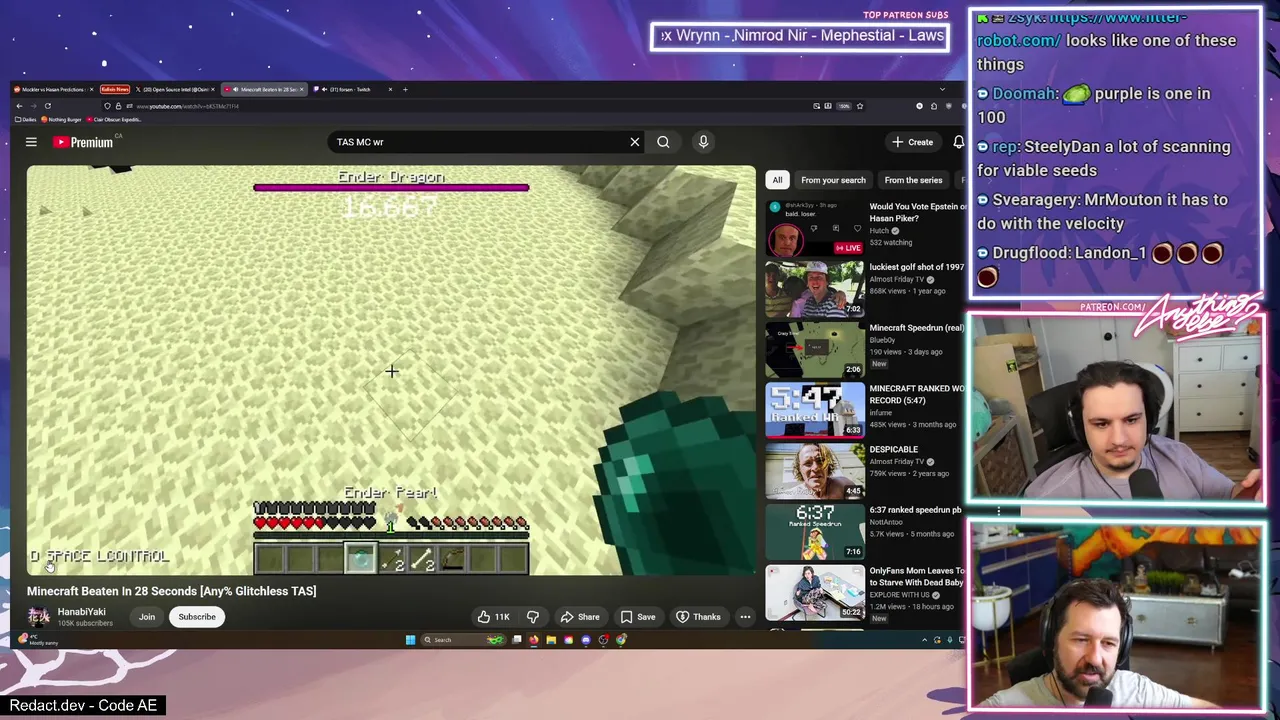Image resolution: width=1280 pixels, height=720 pixels.
Task: Run search with the magnifier button
Action: tap(663, 142)
